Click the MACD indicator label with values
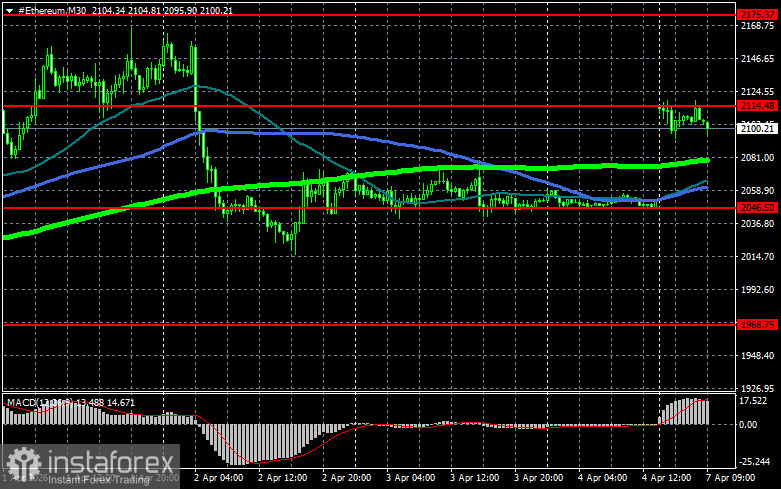 pyautogui.click(x=71, y=402)
